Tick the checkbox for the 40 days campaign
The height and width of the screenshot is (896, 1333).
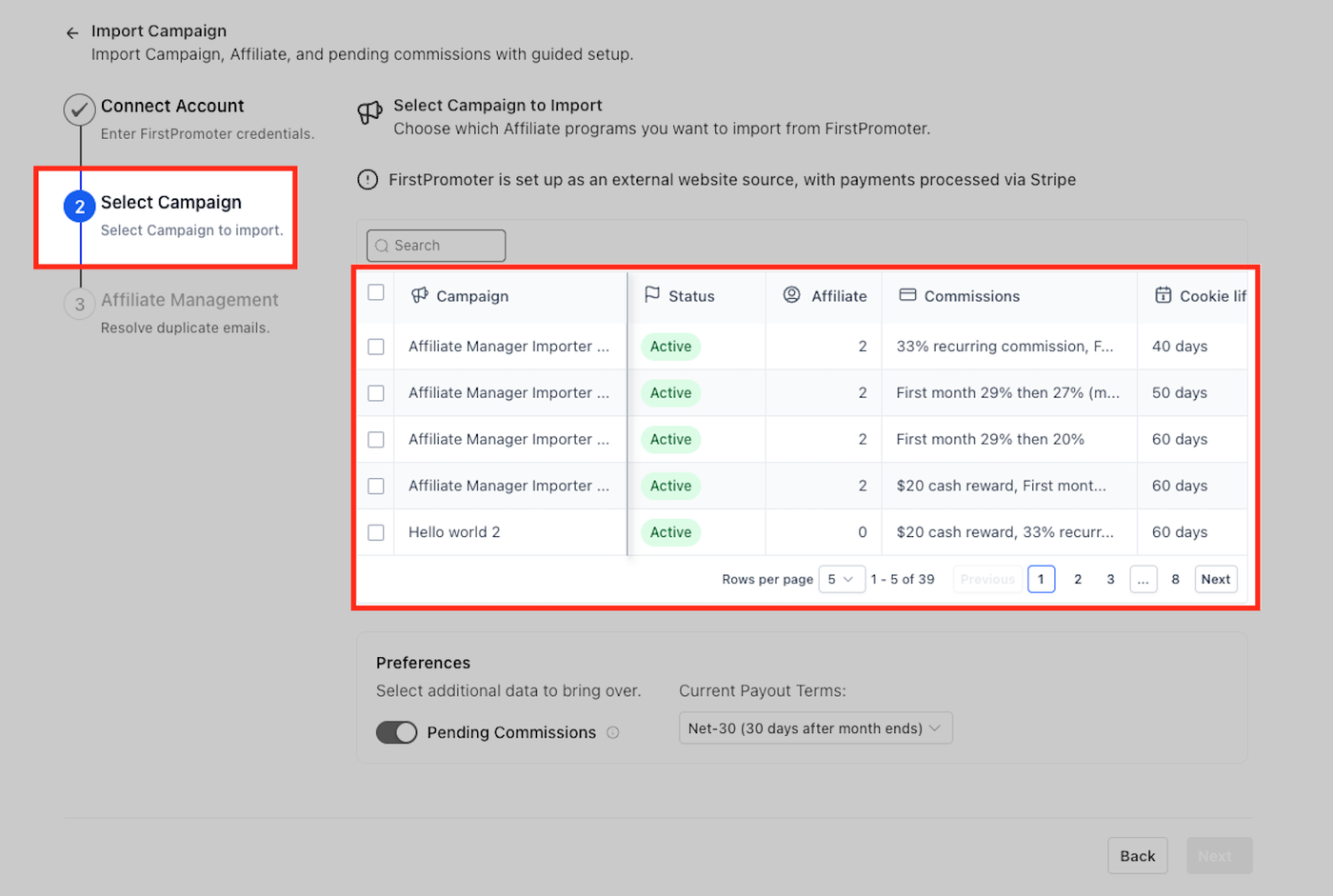pos(376,347)
